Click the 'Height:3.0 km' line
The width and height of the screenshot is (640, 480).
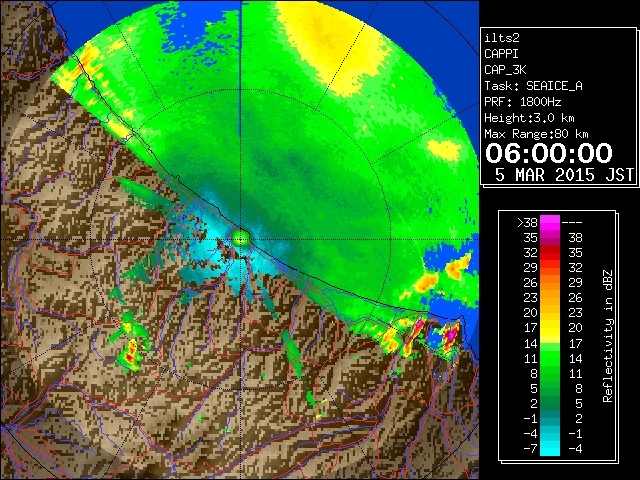[x=529, y=118]
